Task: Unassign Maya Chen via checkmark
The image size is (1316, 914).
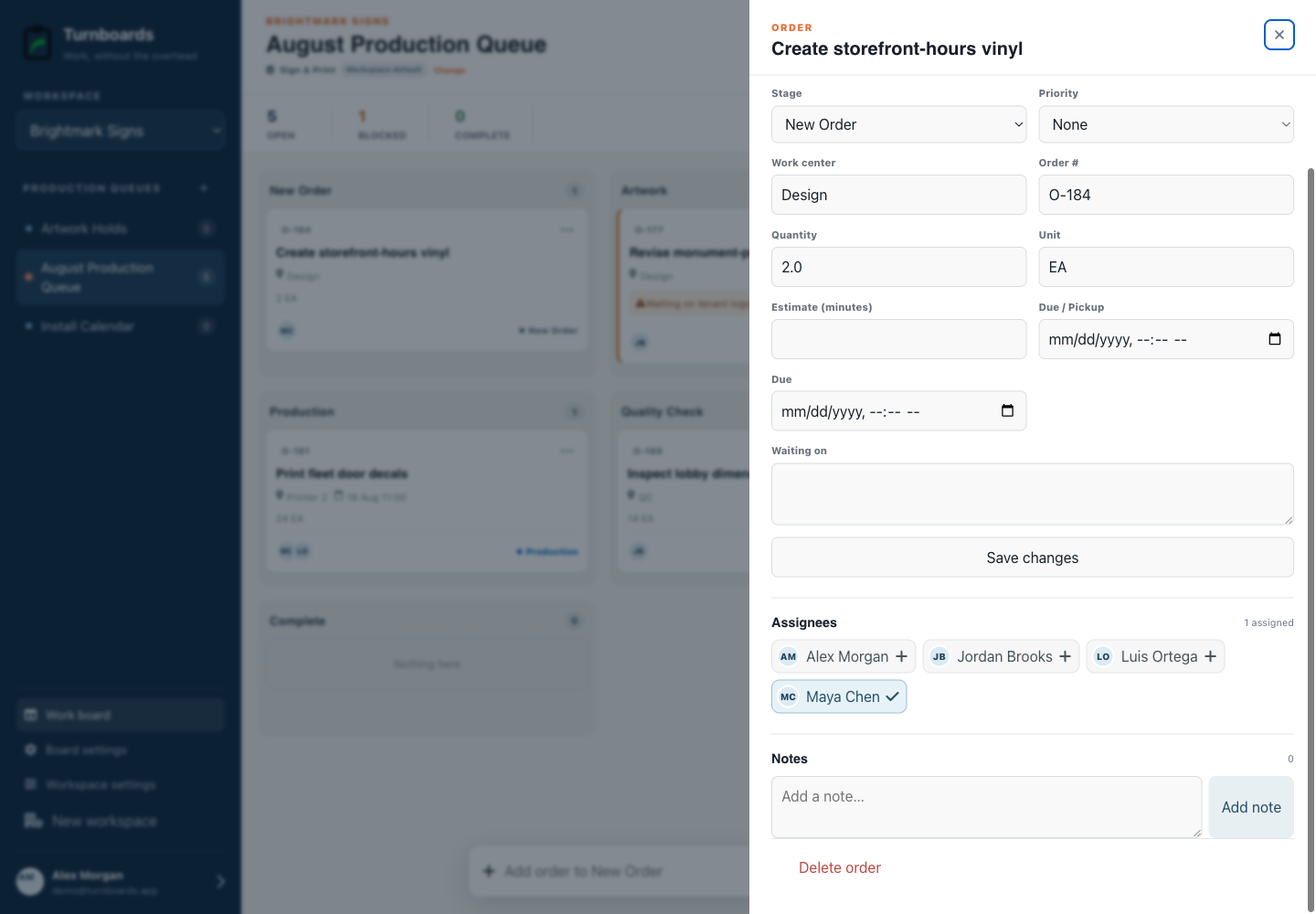Action: pos(893,696)
